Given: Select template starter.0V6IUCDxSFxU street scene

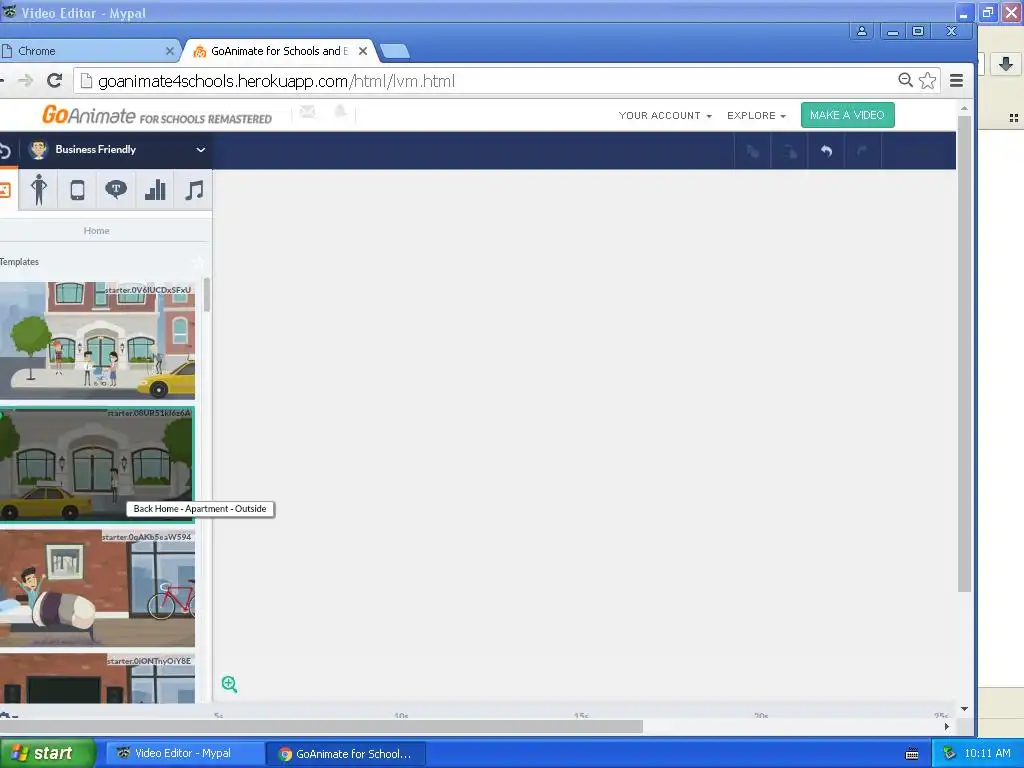Looking at the screenshot, I should [x=97, y=340].
